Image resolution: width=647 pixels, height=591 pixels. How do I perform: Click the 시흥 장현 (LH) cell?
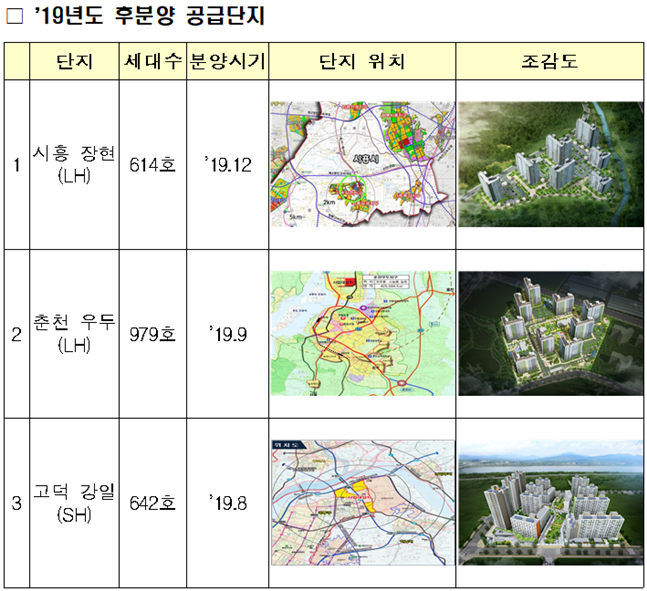(74, 165)
